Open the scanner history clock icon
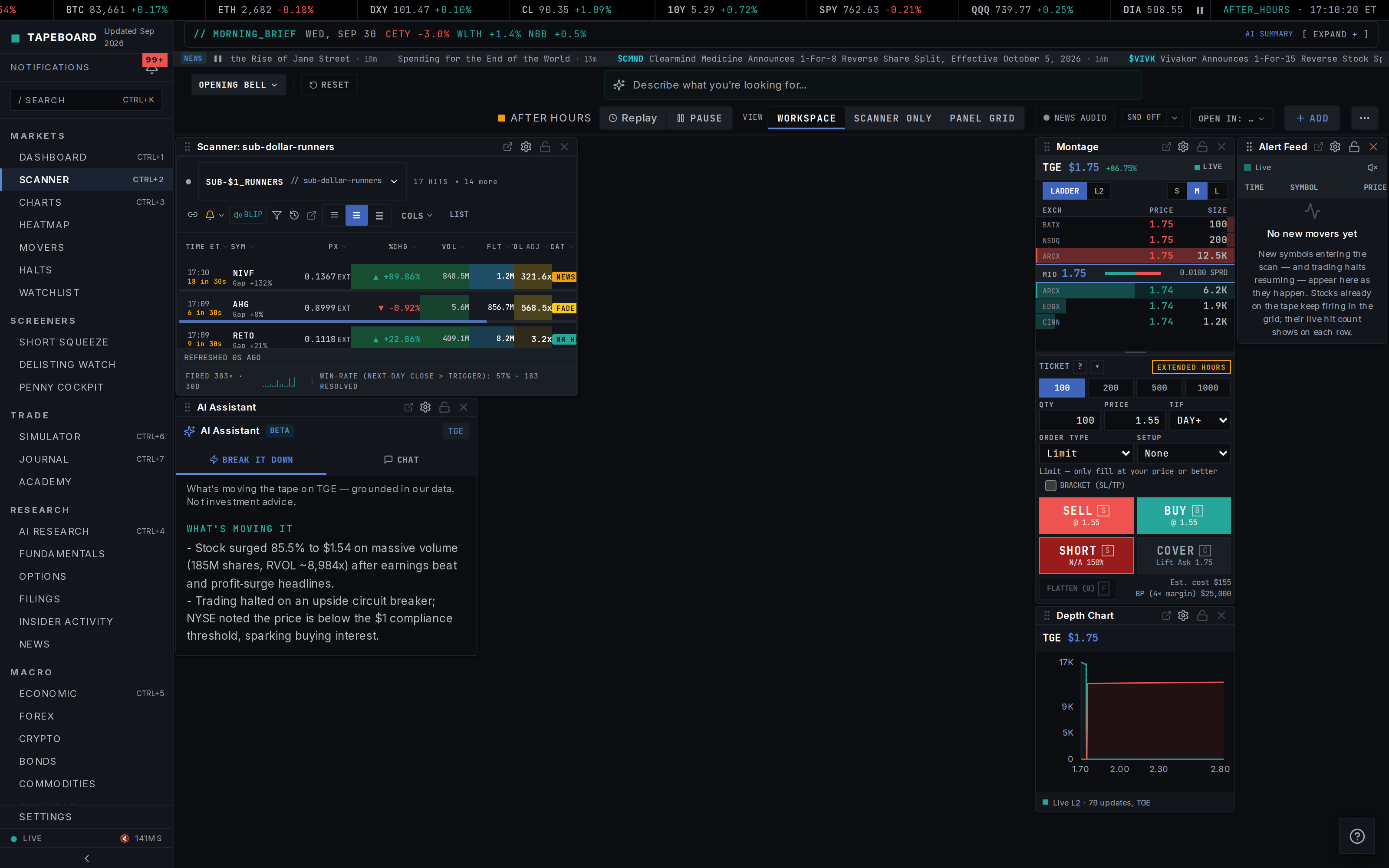 294,215
